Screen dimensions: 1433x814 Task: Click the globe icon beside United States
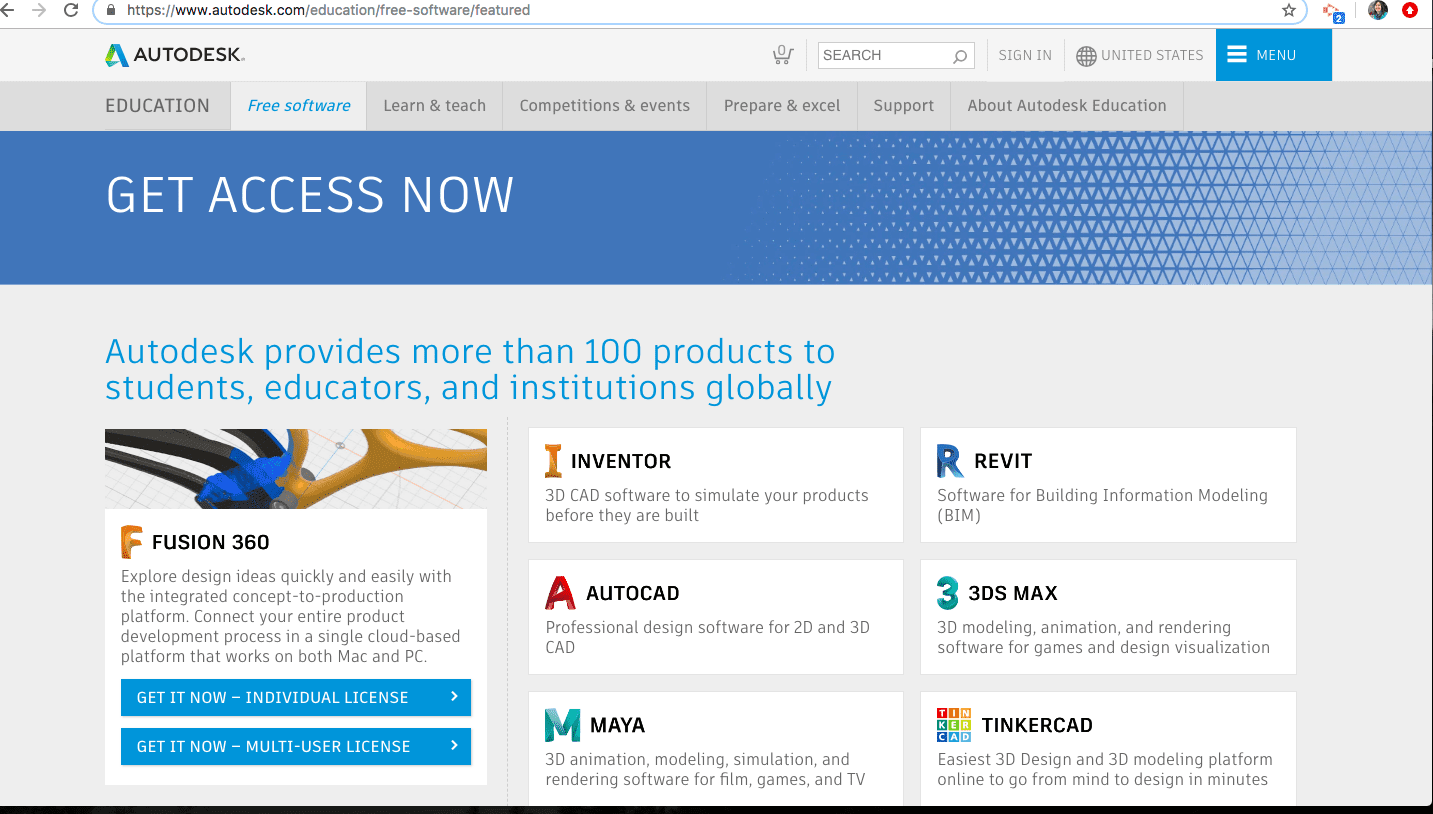[x=1086, y=56]
